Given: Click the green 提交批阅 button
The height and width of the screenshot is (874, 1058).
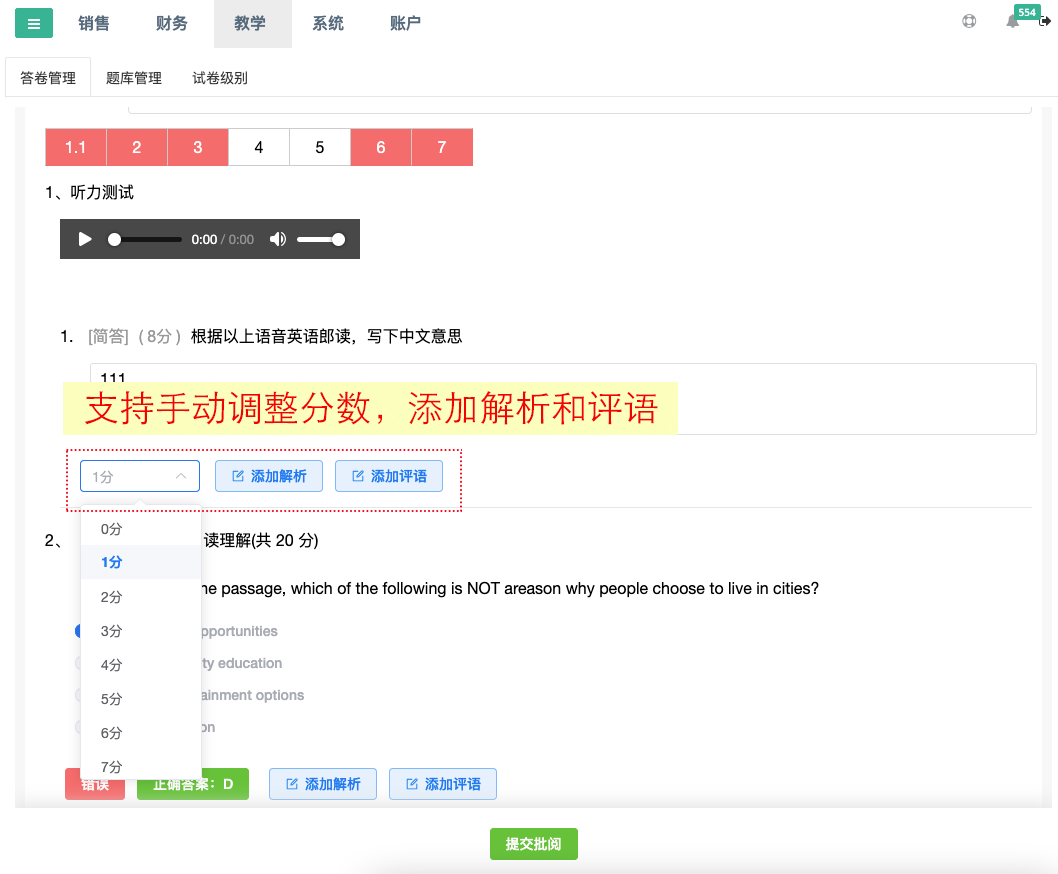Looking at the screenshot, I should point(533,844).
